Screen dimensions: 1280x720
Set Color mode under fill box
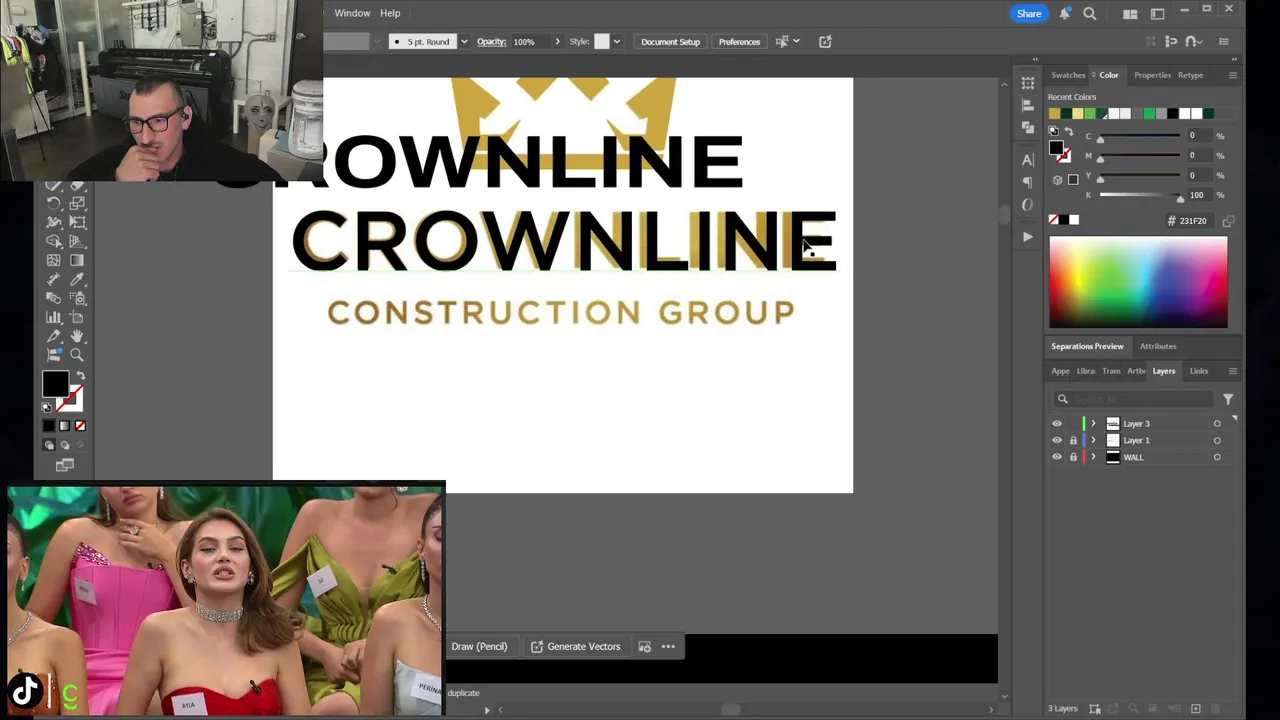click(x=49, y=426)
